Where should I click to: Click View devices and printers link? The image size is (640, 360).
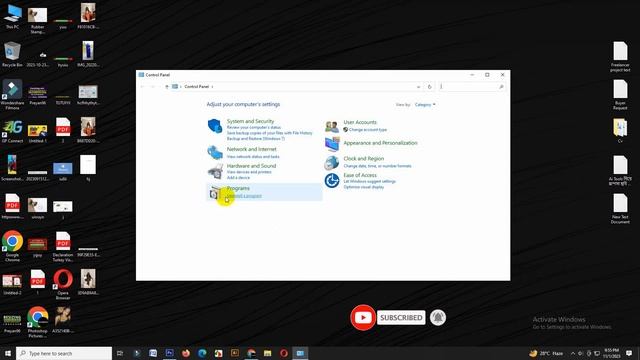coord(249,172)
